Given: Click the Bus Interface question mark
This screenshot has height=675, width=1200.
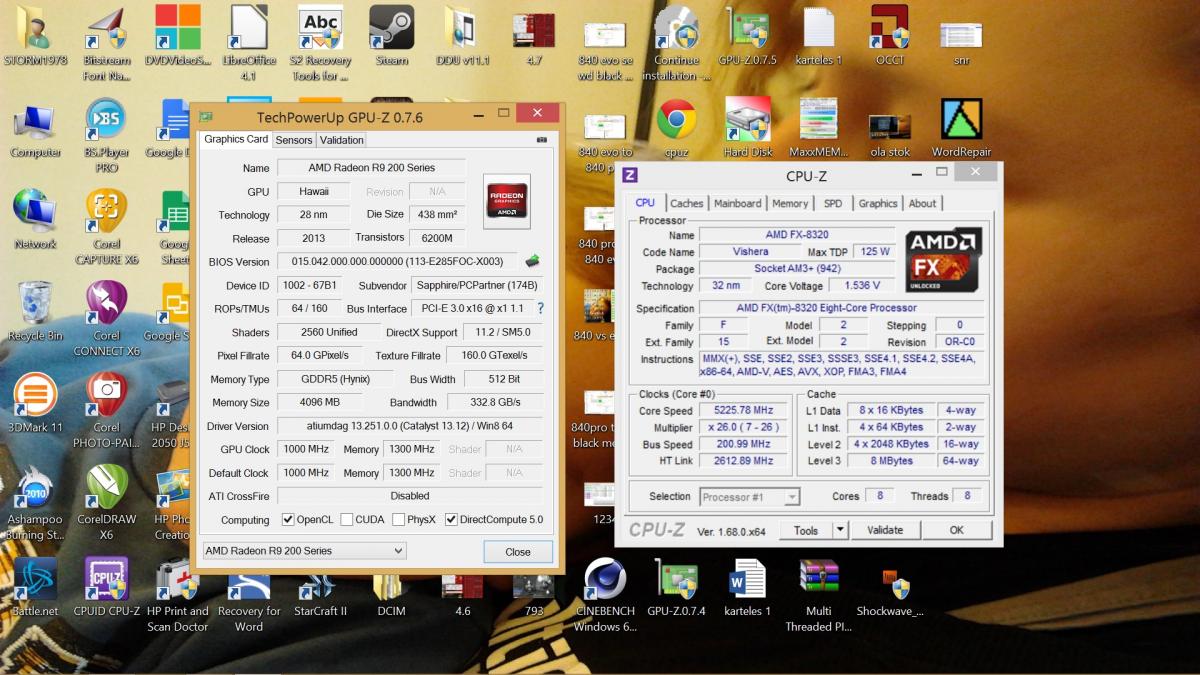Looking at the screenshot, I should (x=541, y=308).
